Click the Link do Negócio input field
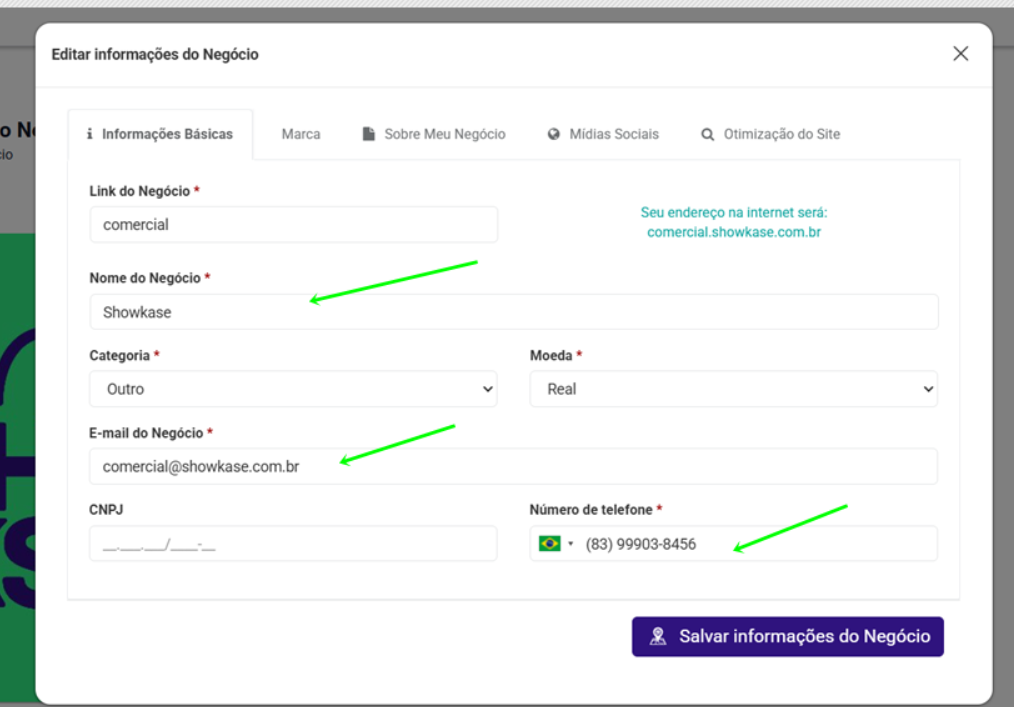Screen dimensions: 1014x707 point(294,224)
